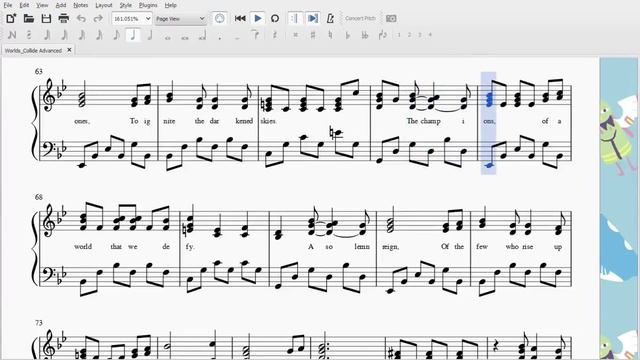Image resolution: width=640 pixels, height=360 pixels.
Task: Click measure number 63
Action: (x=39, y=71)
